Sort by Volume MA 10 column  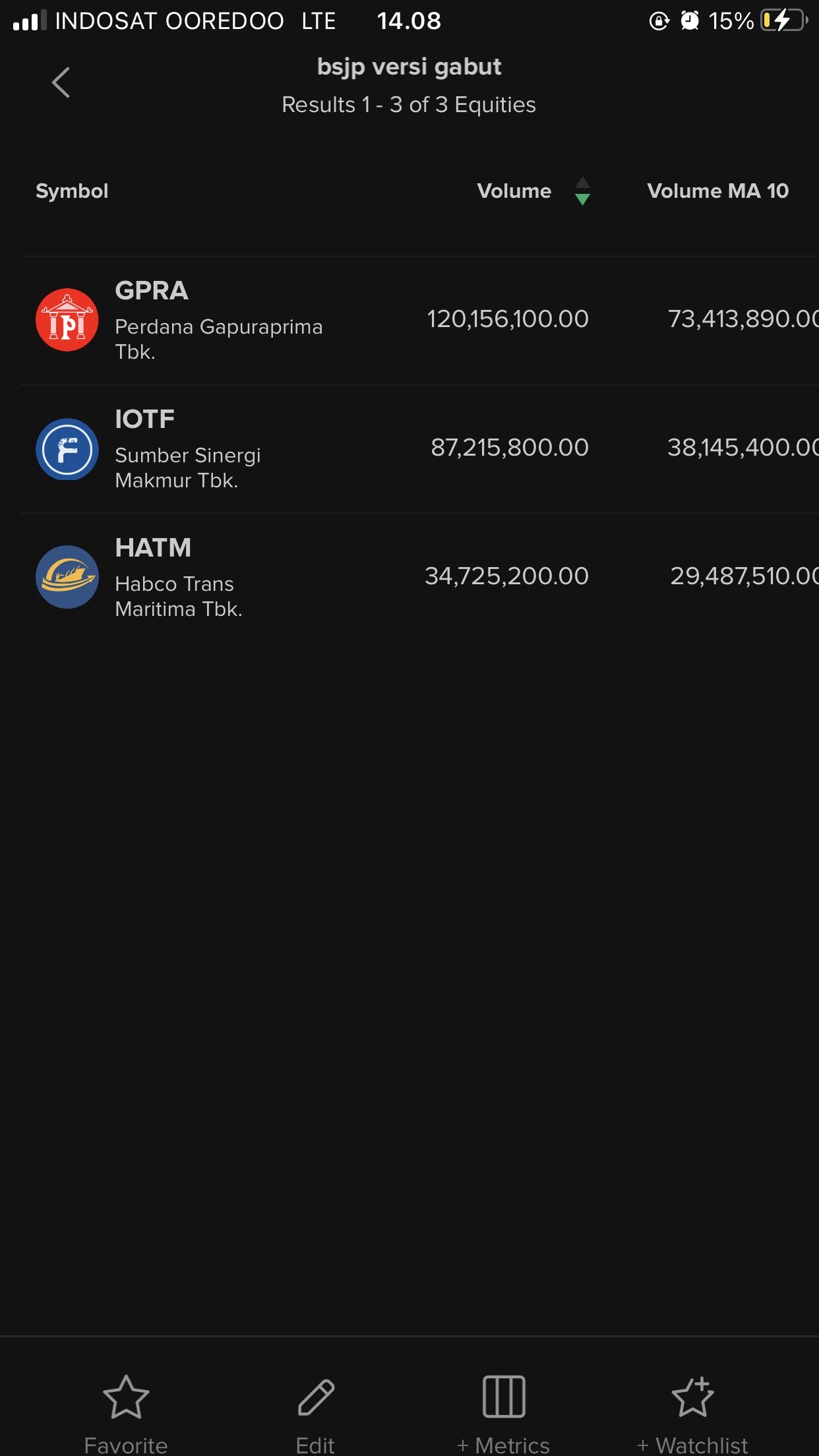717,191
